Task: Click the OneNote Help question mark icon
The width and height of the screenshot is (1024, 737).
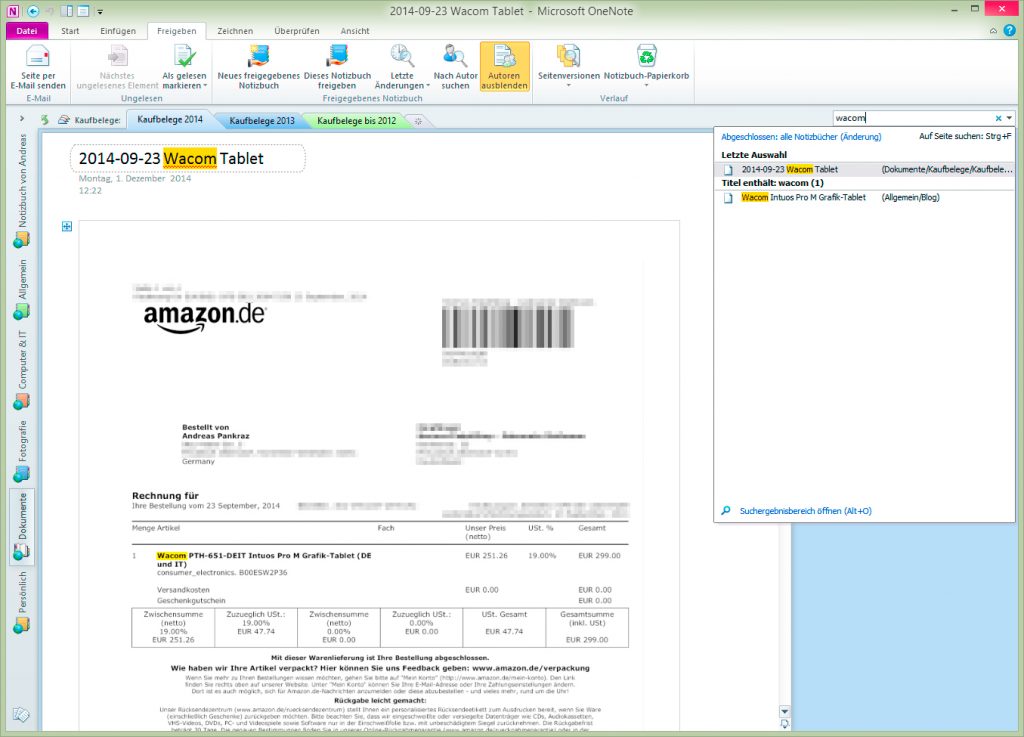Action: [x=1009, y=30]
